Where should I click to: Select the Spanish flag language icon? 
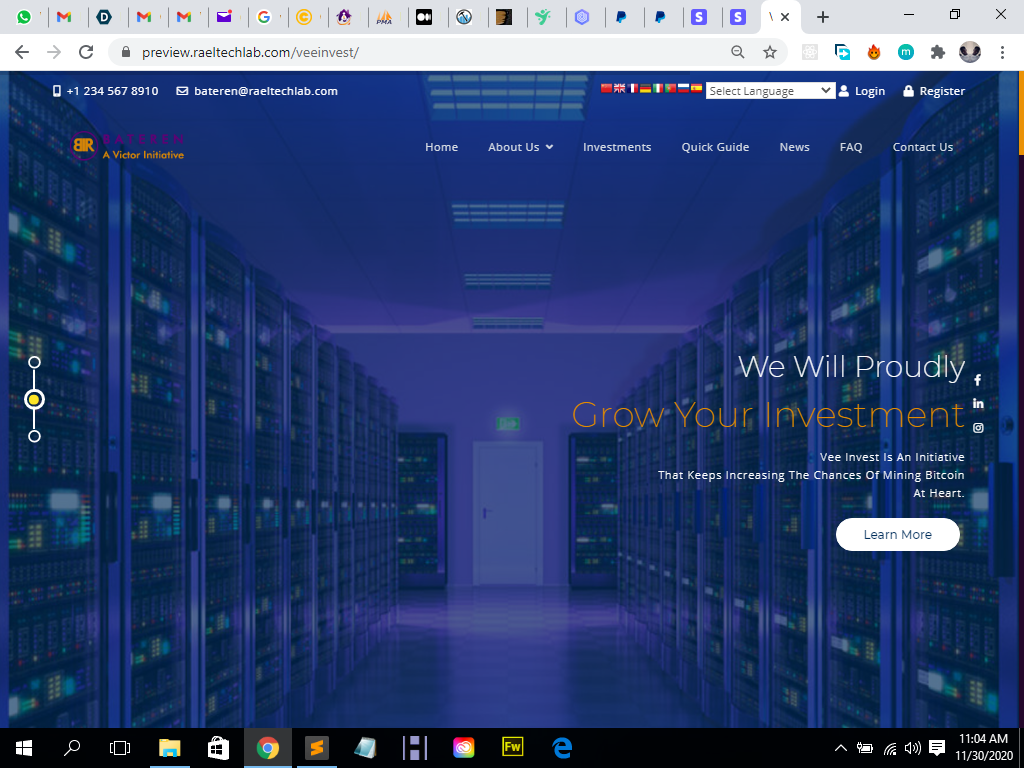coord(696,88)
